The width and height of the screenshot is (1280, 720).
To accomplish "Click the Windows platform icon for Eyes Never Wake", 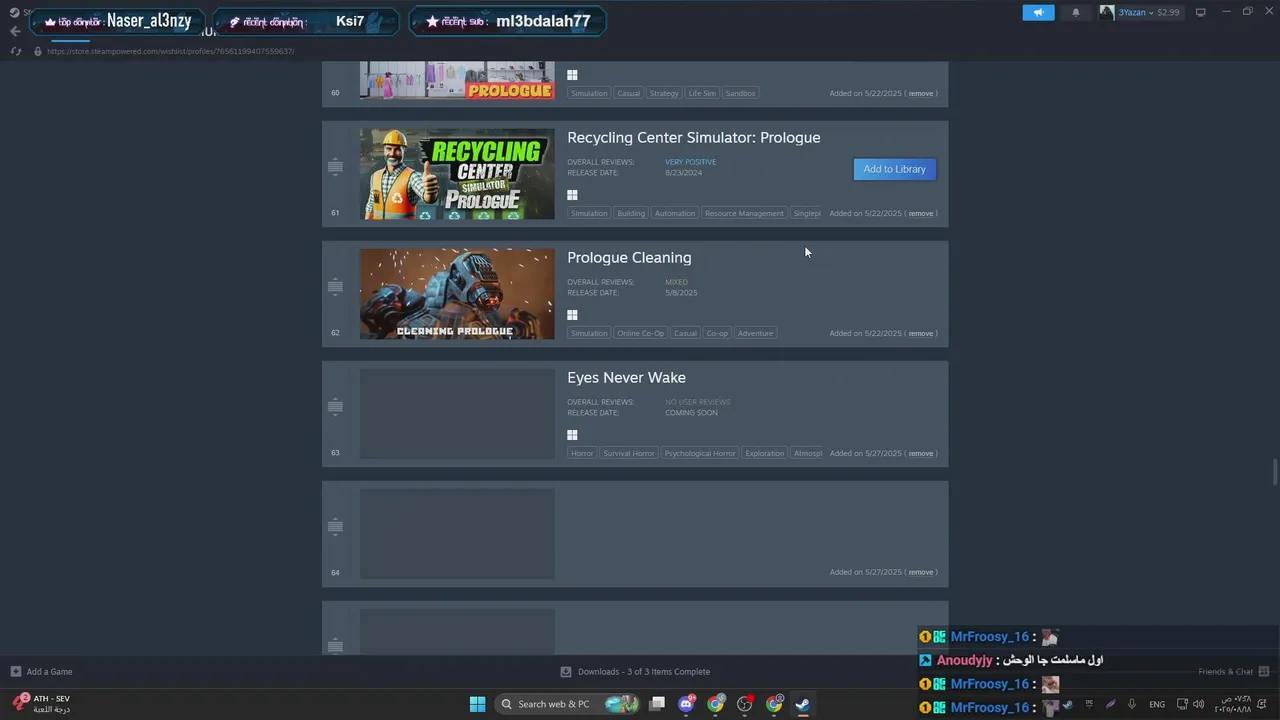I will pos(572,435).
